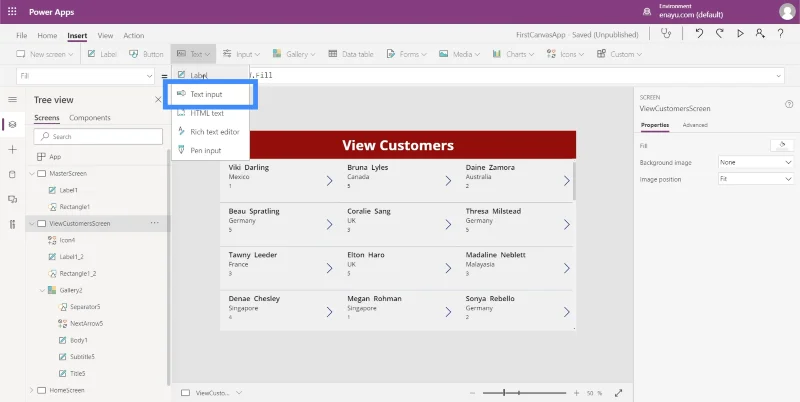This screenshot has width=800, height=402.
Task: Choose Rich text editor menu option
Action: click(210, 132)
